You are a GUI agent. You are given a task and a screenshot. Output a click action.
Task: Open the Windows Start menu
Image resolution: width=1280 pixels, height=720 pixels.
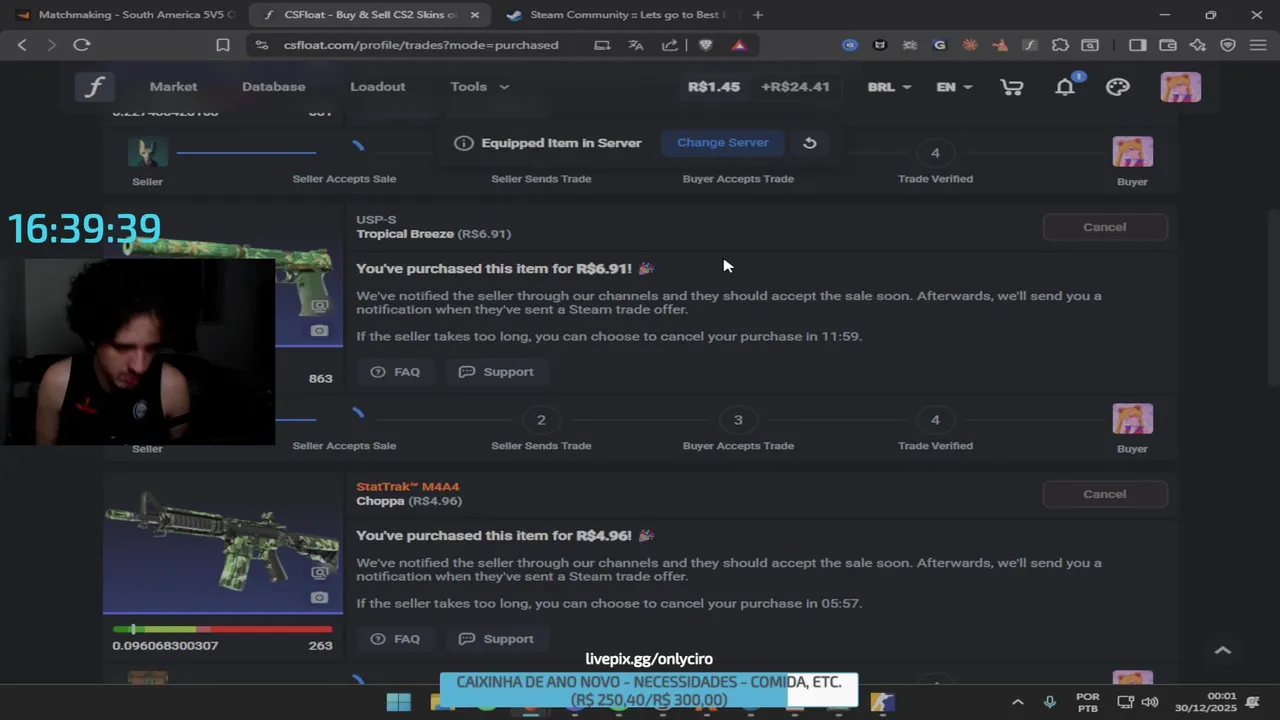(x=398, y=702)
